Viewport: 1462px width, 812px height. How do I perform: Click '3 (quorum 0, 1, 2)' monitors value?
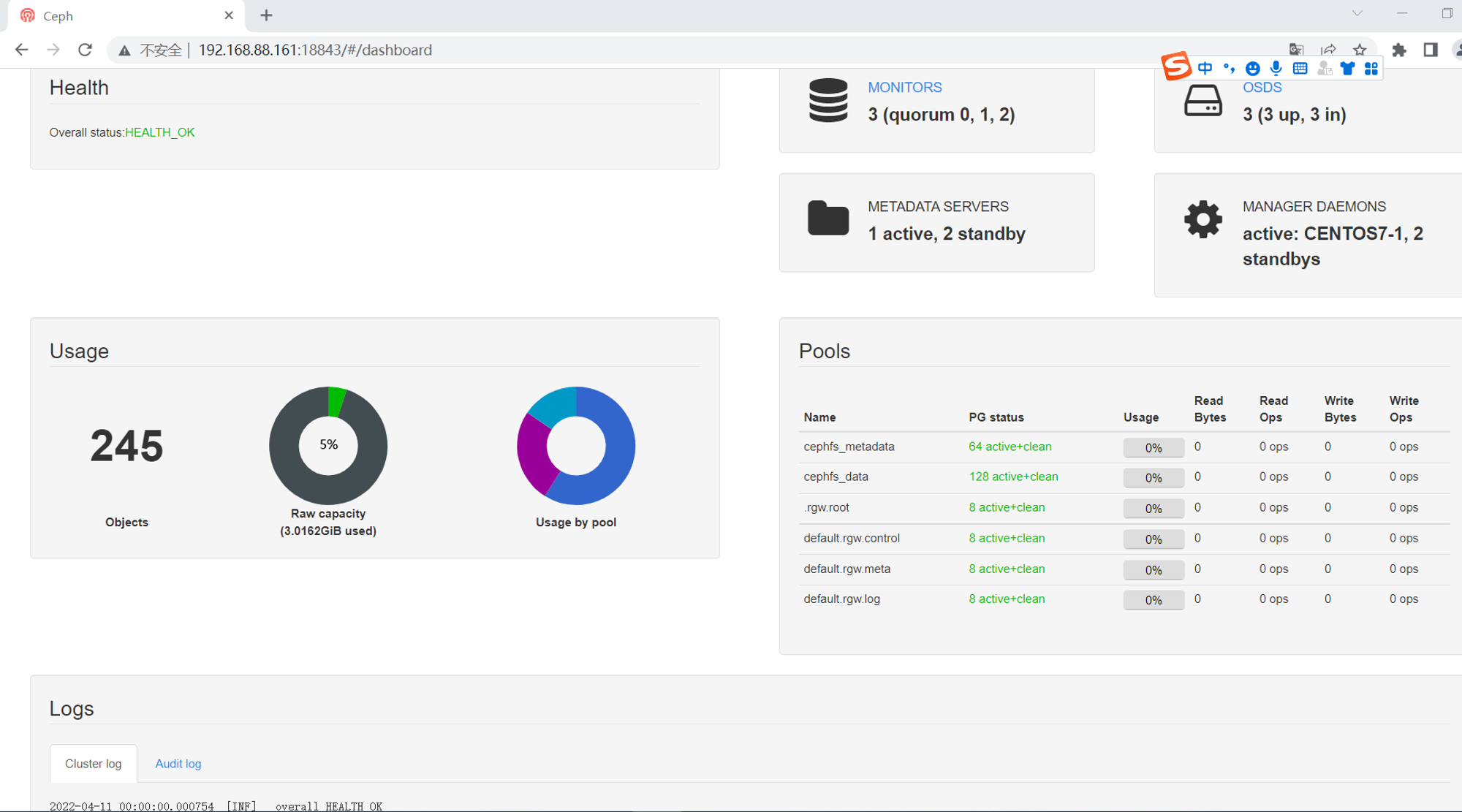tap(942, 115)
